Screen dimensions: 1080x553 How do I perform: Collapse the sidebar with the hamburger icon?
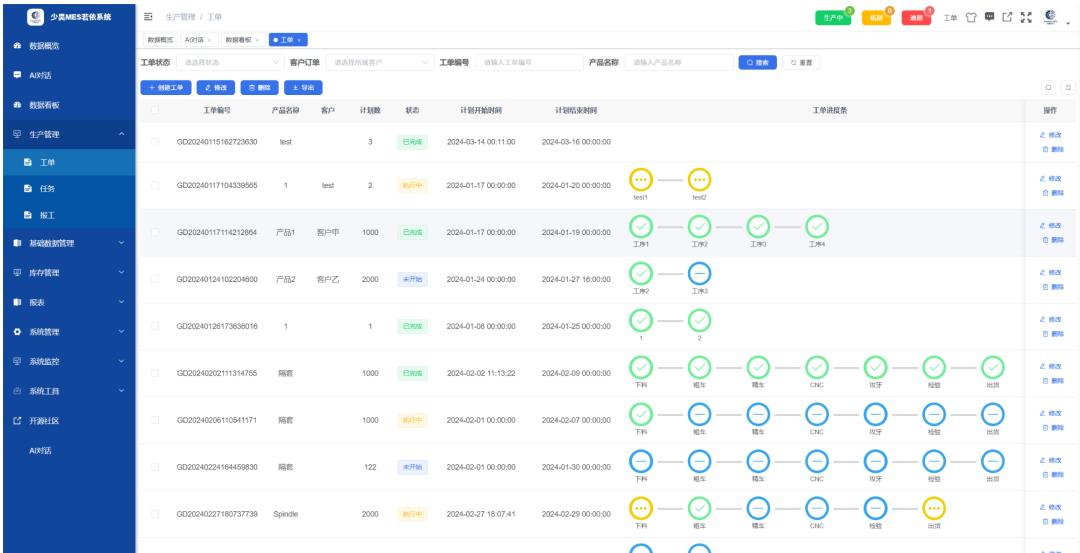click(148, 16)
